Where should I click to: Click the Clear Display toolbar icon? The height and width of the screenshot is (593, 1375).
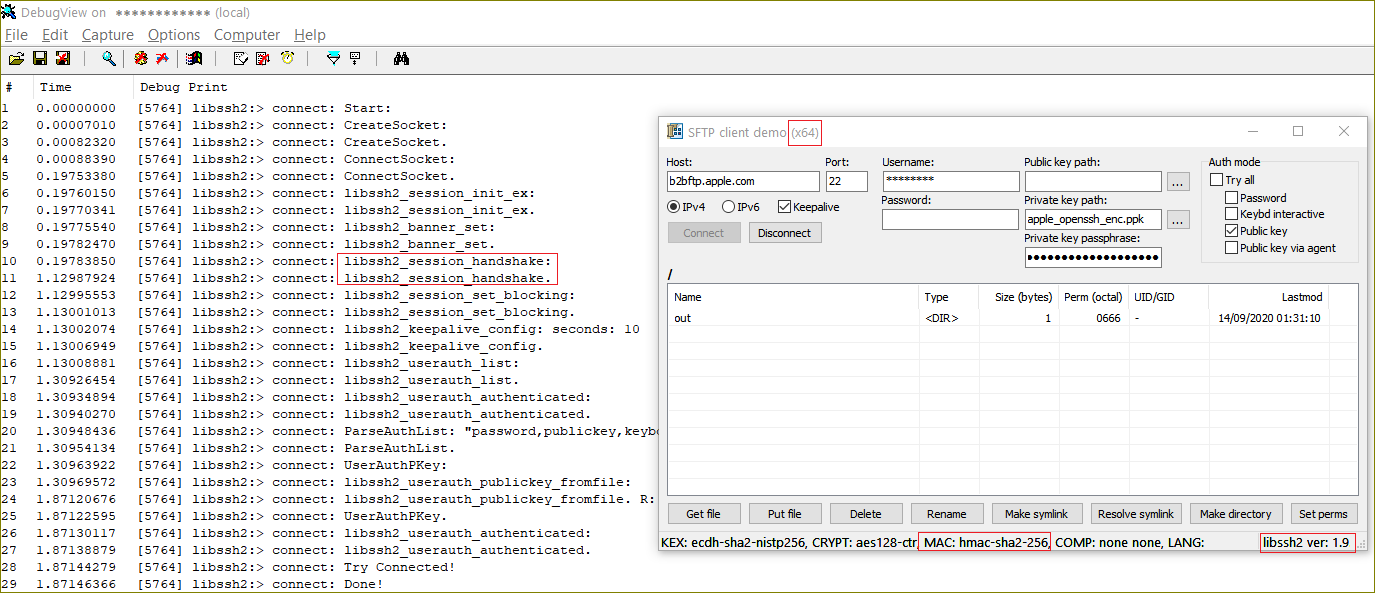(241, 59)
